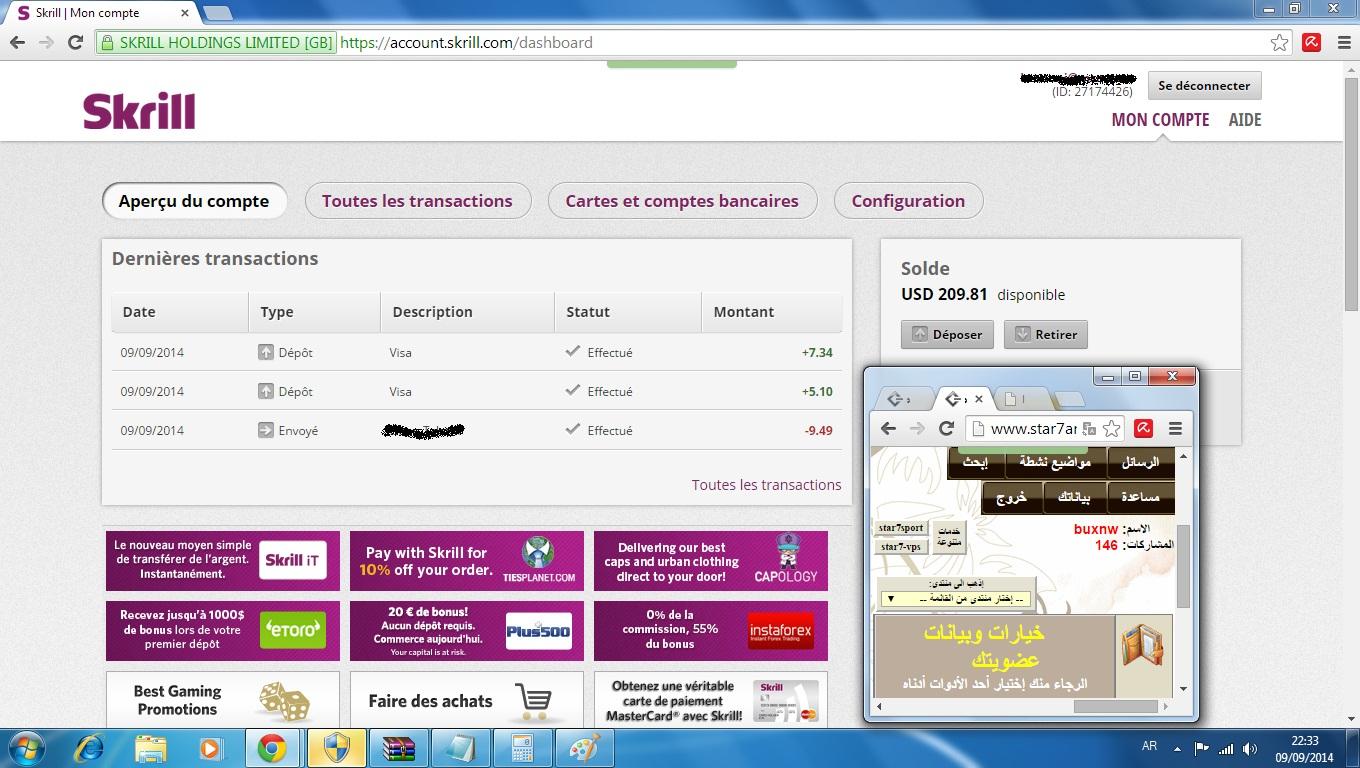
Task: Open Windows Media Player from taskbar
Action: 211,748
